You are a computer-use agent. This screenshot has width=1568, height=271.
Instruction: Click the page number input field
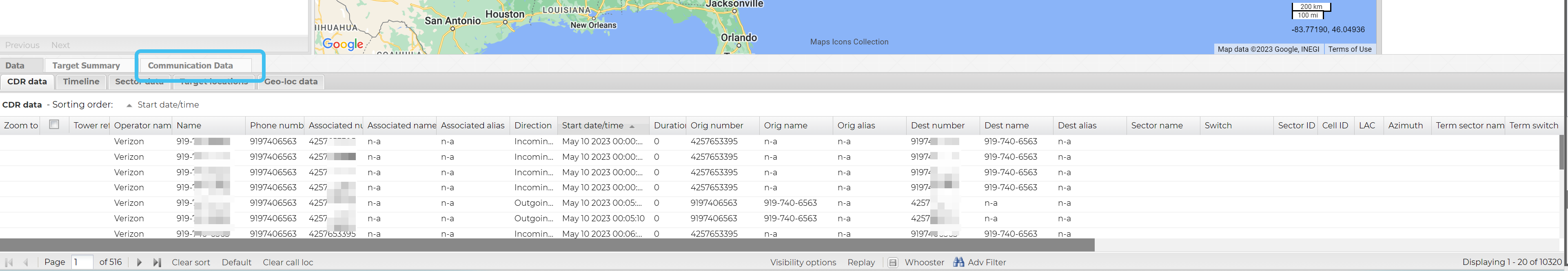[82, 262]
